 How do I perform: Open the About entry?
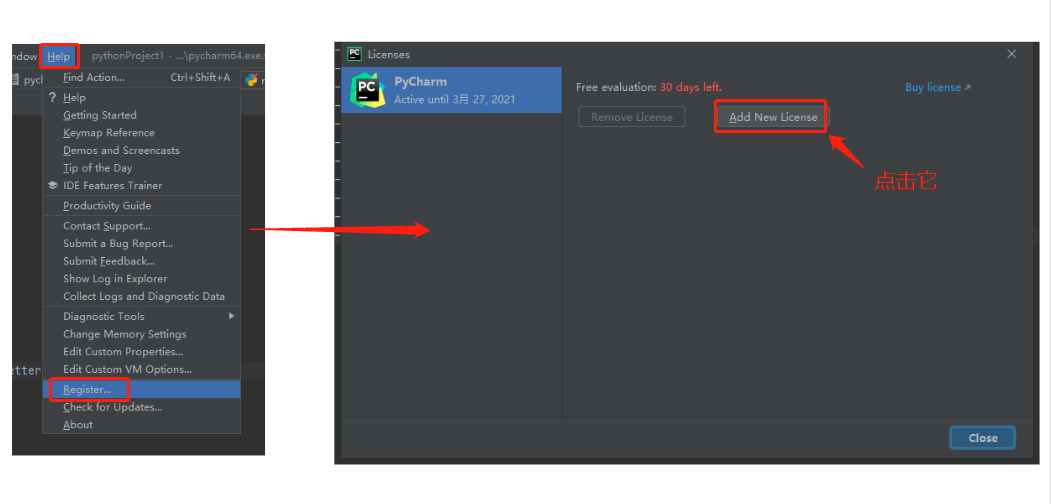coord(141,425)
